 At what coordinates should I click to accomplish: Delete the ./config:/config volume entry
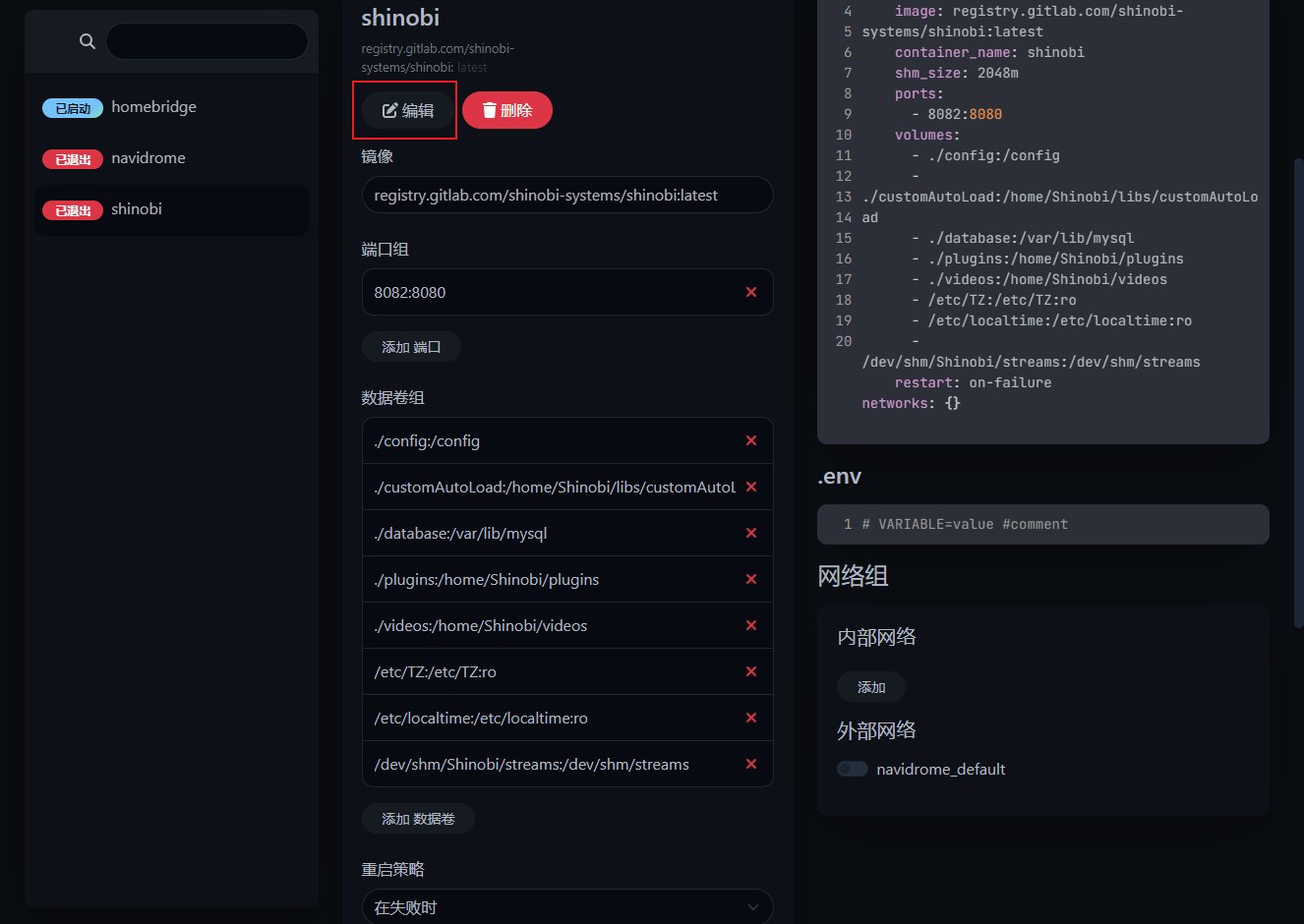(751, 440)
